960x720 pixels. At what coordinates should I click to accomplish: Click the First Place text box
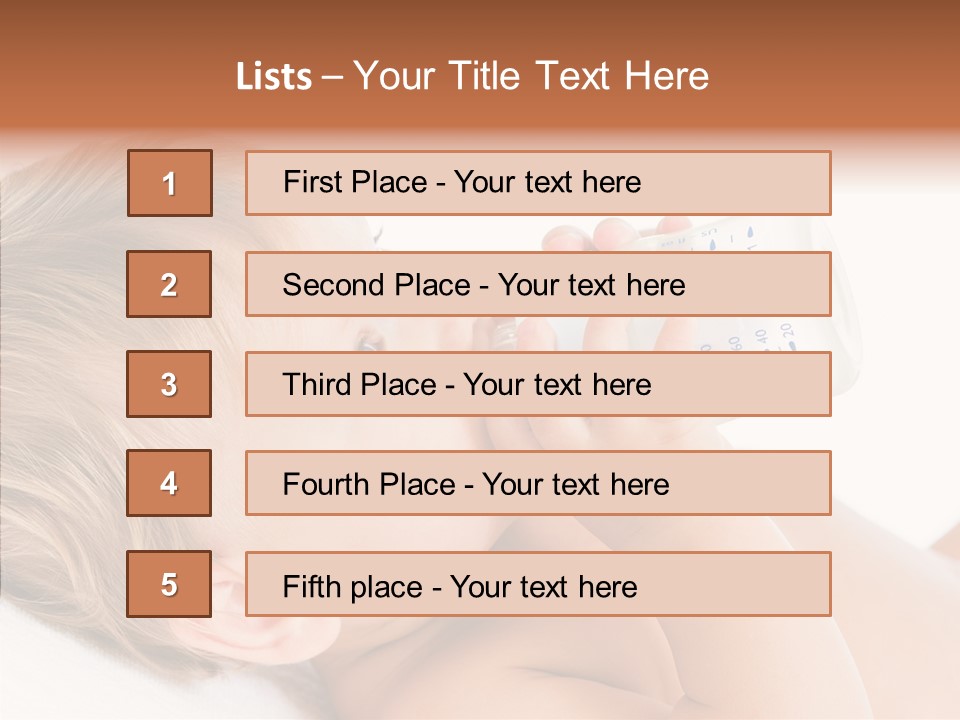538,183
